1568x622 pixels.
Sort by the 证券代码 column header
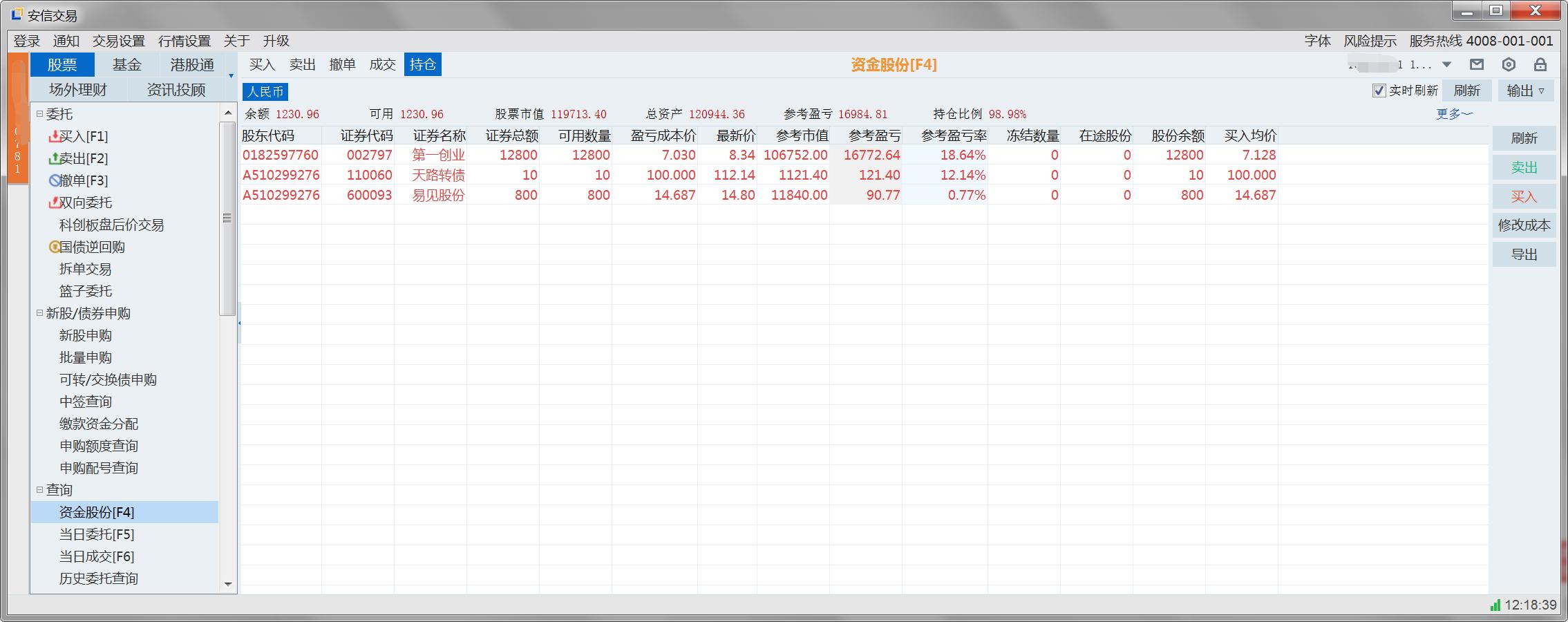[x=358, y=135]
